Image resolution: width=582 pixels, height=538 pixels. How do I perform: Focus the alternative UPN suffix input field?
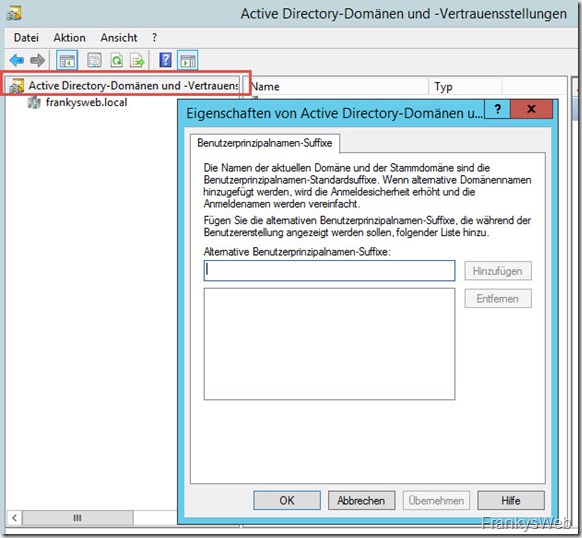tap(329, 270)
